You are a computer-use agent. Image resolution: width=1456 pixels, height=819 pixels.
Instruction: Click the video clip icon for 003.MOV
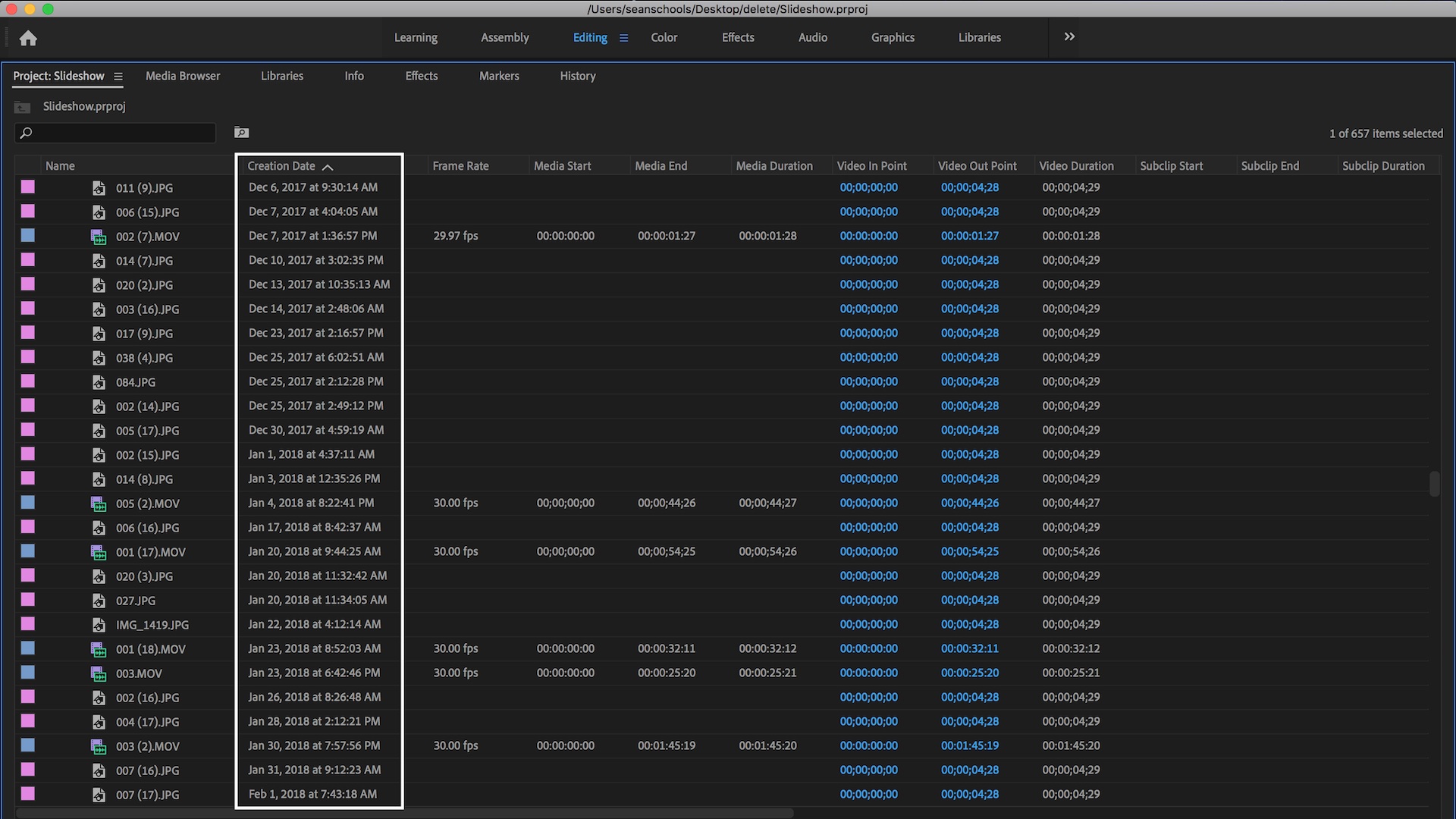(99, 673)
